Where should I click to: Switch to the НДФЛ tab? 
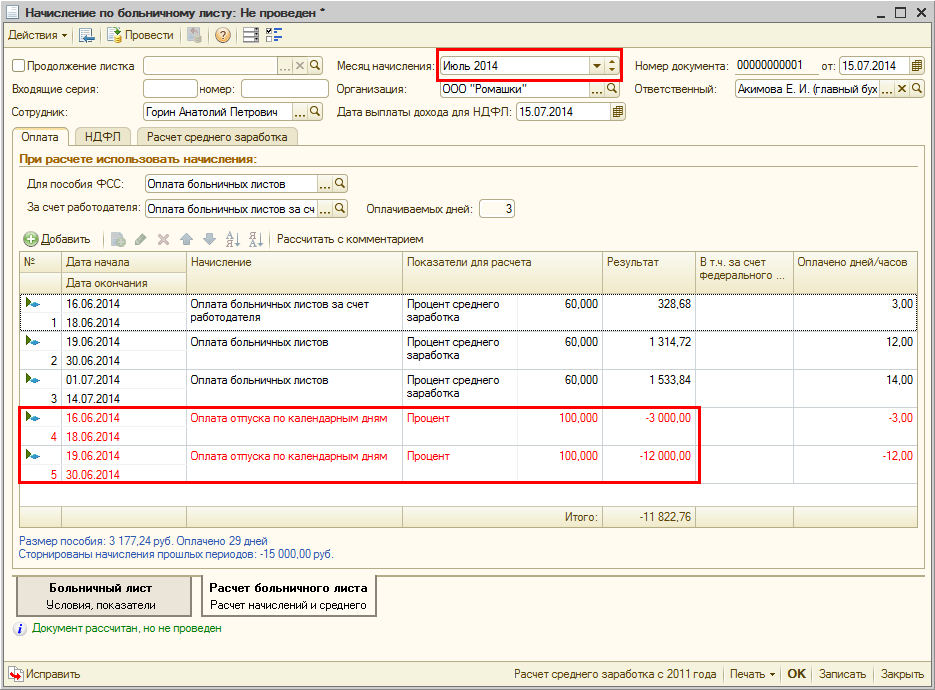point(102,137)
